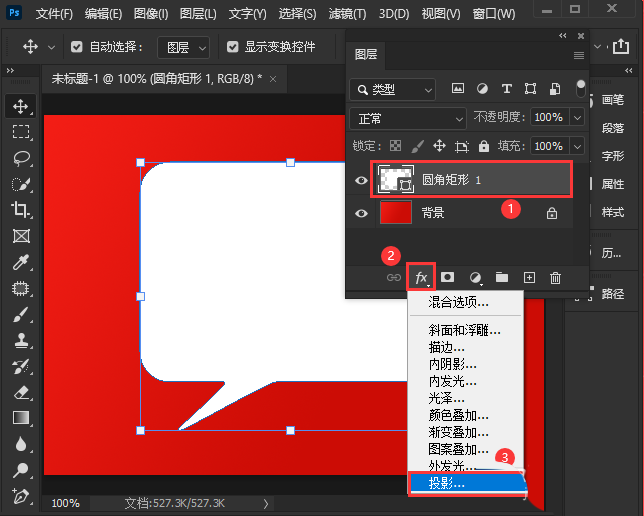Image resolution: width=644 pixels, height=516 pixels.
Task: Open the 正常 blend mode dropdown
Action: click(408, 119)
